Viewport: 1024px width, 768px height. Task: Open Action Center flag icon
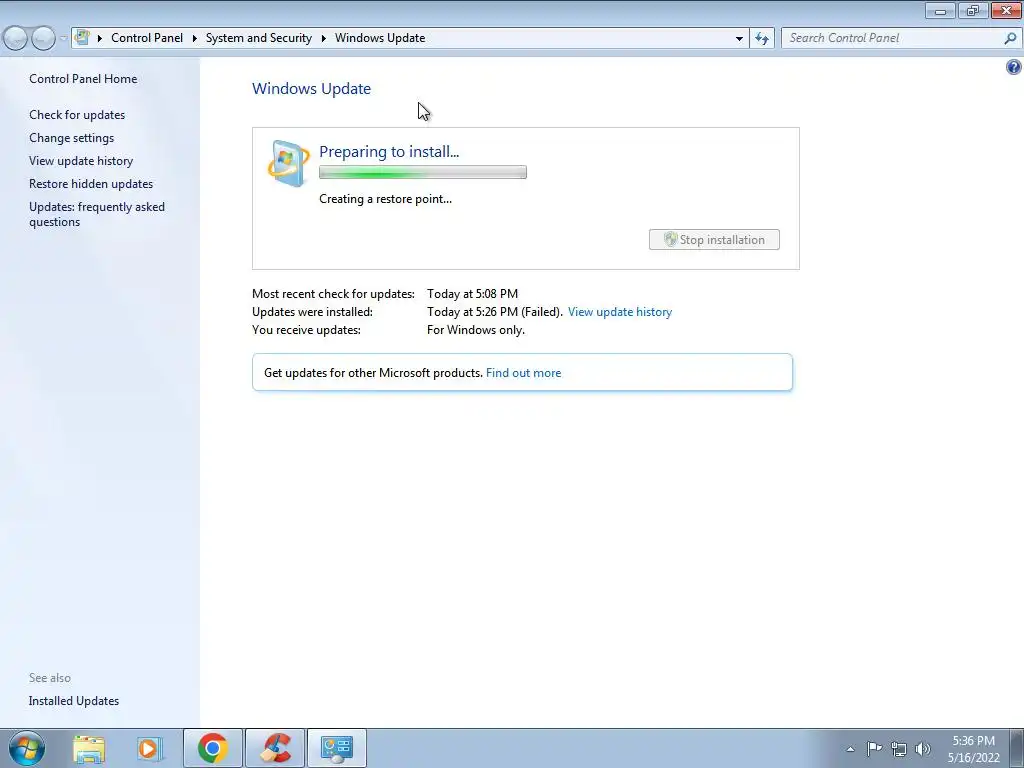[874, 749]
